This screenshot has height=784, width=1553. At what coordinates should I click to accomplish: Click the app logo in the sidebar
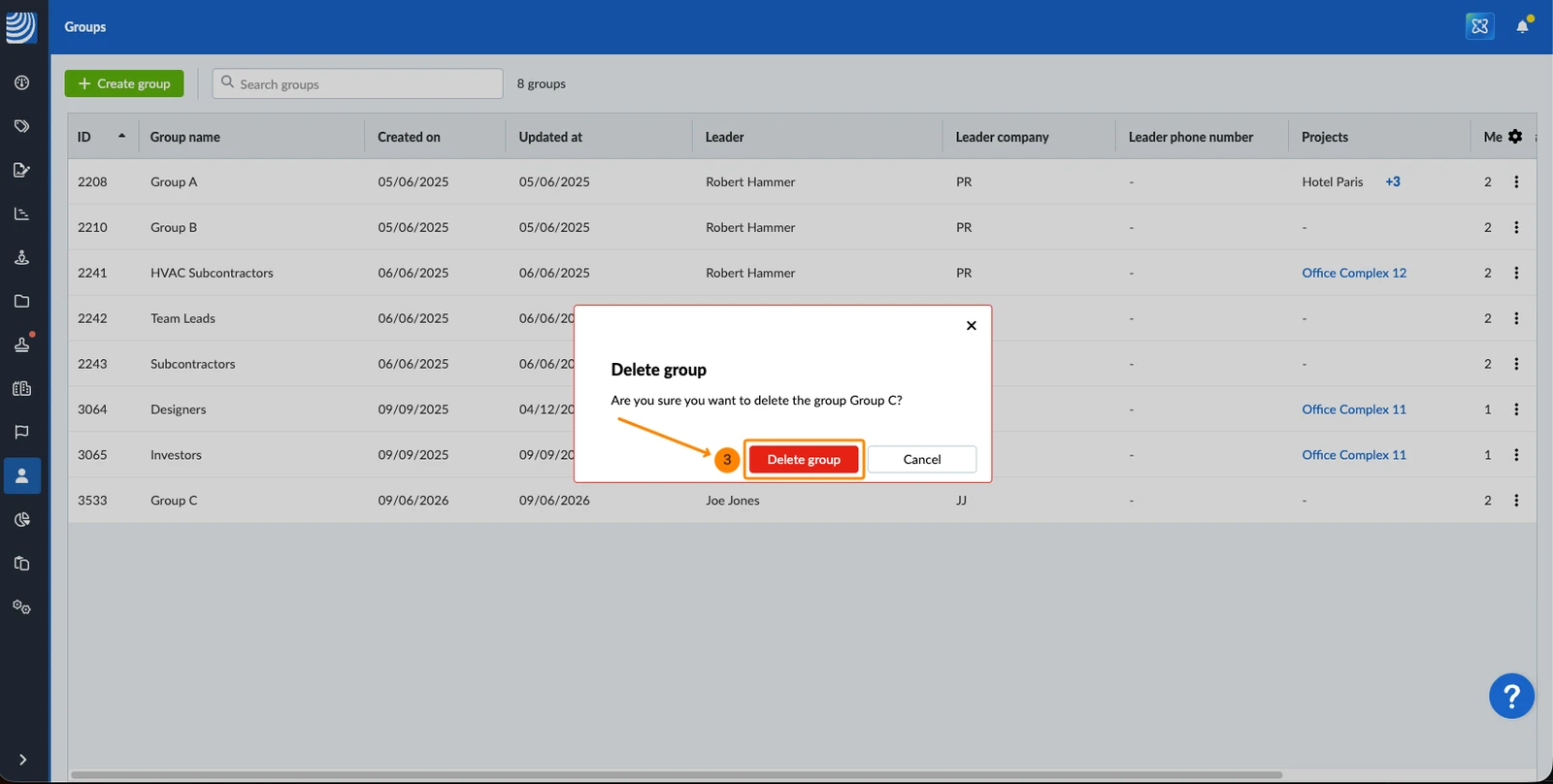pos(21,27)
